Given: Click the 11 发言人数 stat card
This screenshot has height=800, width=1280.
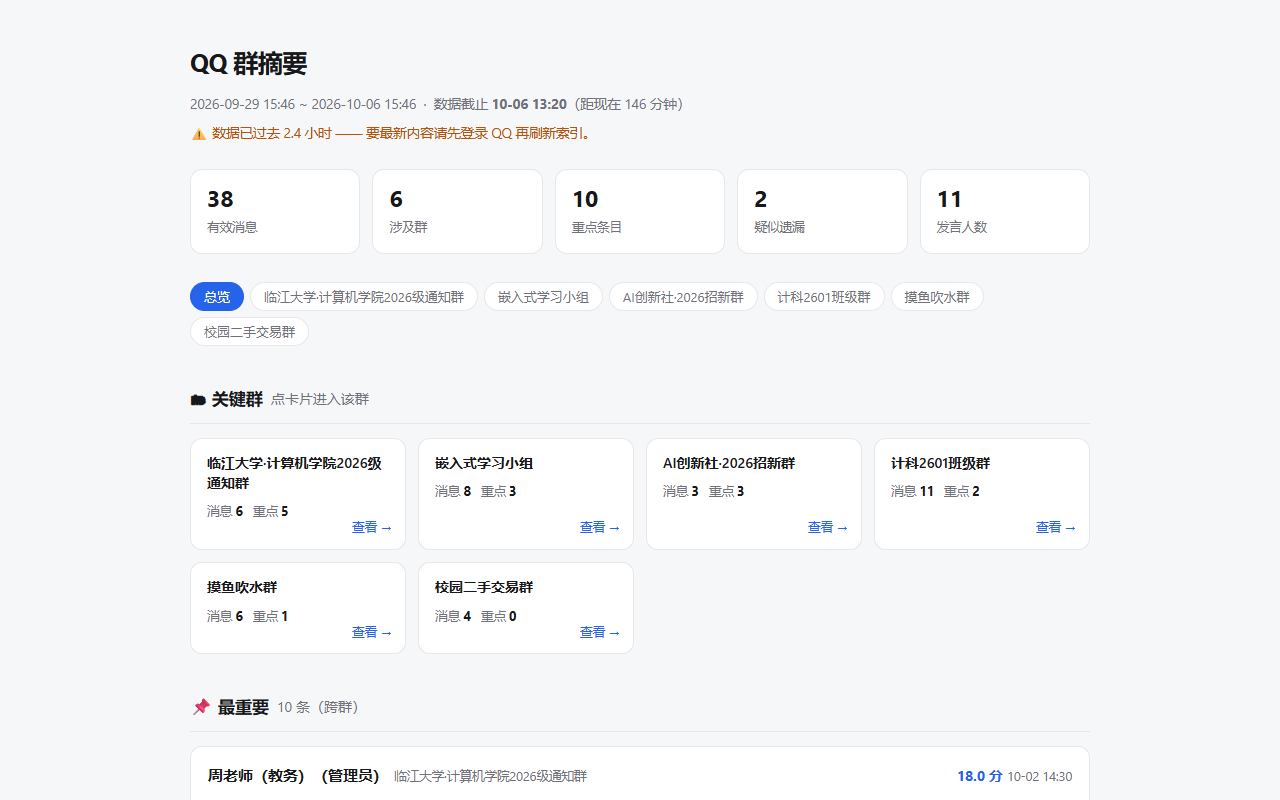Looking at the screenshot, I should point(1005,211).
